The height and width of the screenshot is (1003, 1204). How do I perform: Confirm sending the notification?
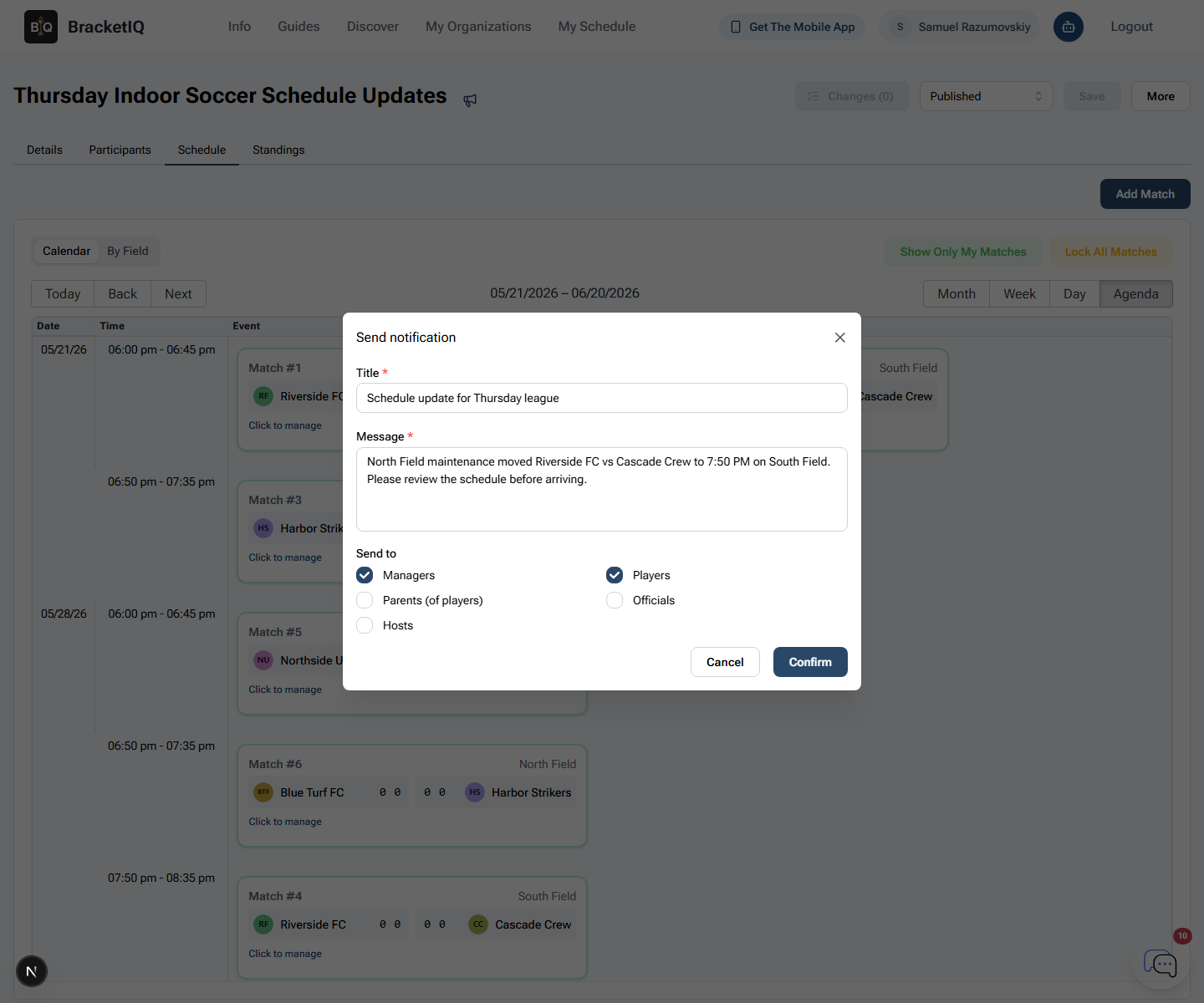coord(810,662)
